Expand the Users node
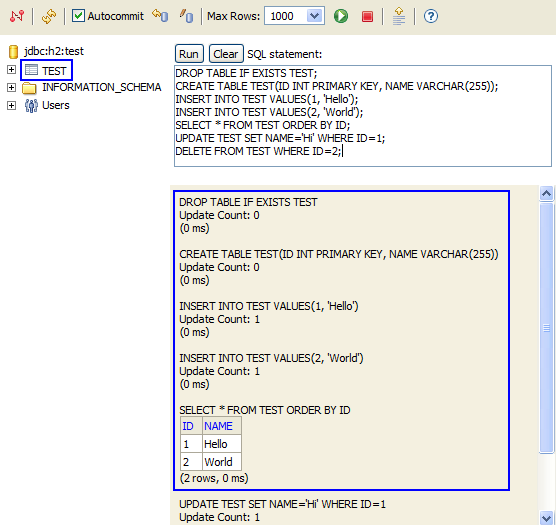Screen dimensions: 556x525 (x=11, y=105)
